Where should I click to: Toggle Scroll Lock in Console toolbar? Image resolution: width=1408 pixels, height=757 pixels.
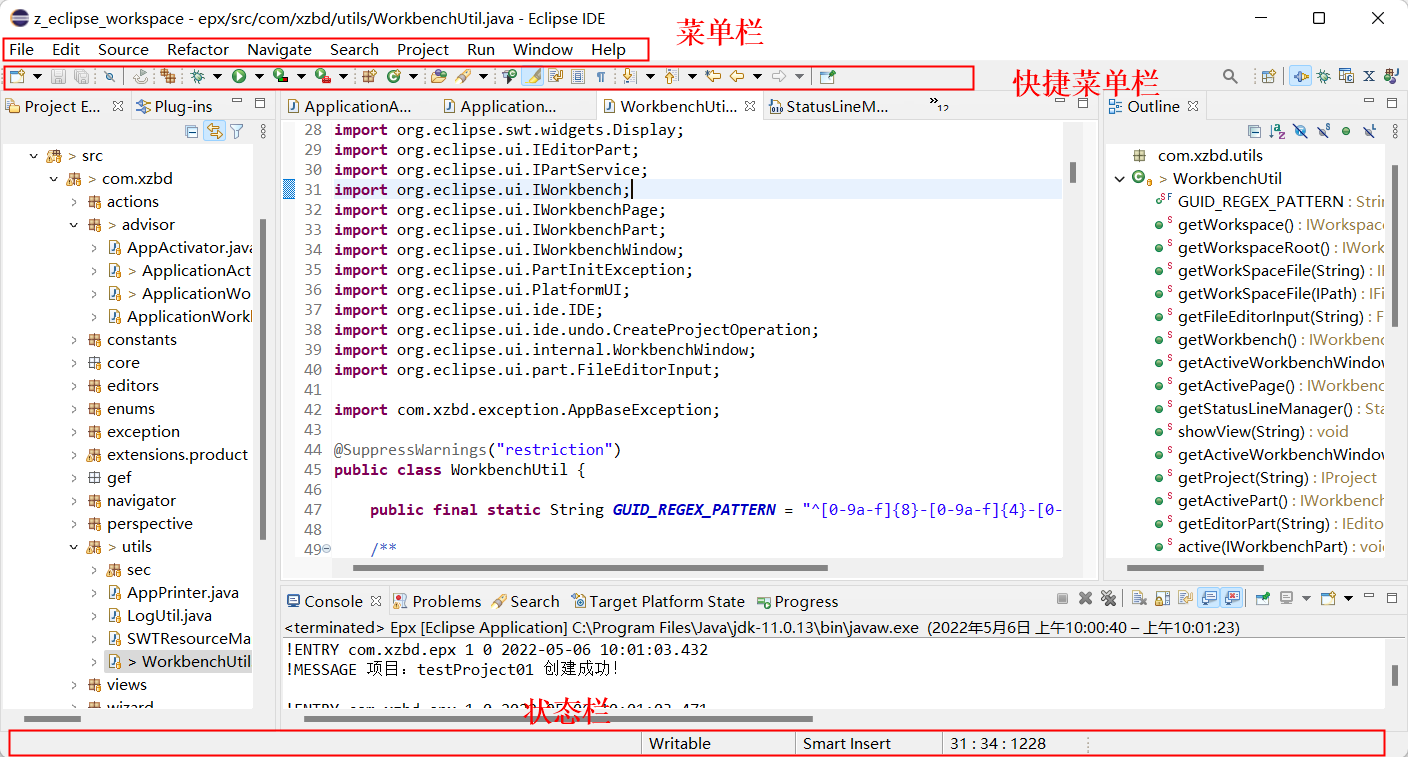pyautogui.click(x=1162, y=599)
